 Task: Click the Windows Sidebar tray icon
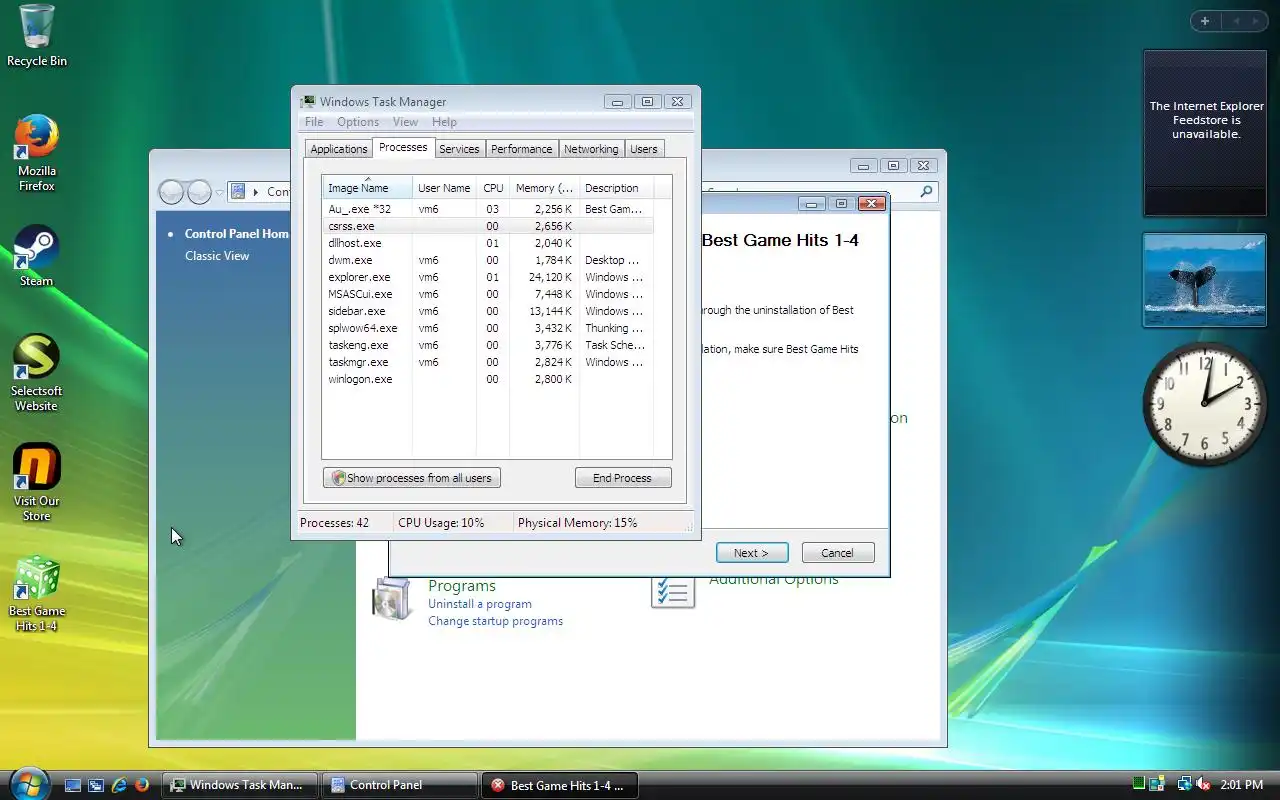coord(1157,784)
